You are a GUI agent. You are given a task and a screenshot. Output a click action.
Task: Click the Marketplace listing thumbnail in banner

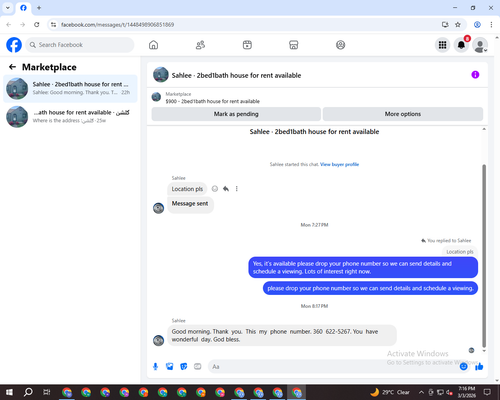(x=156, y=97)
